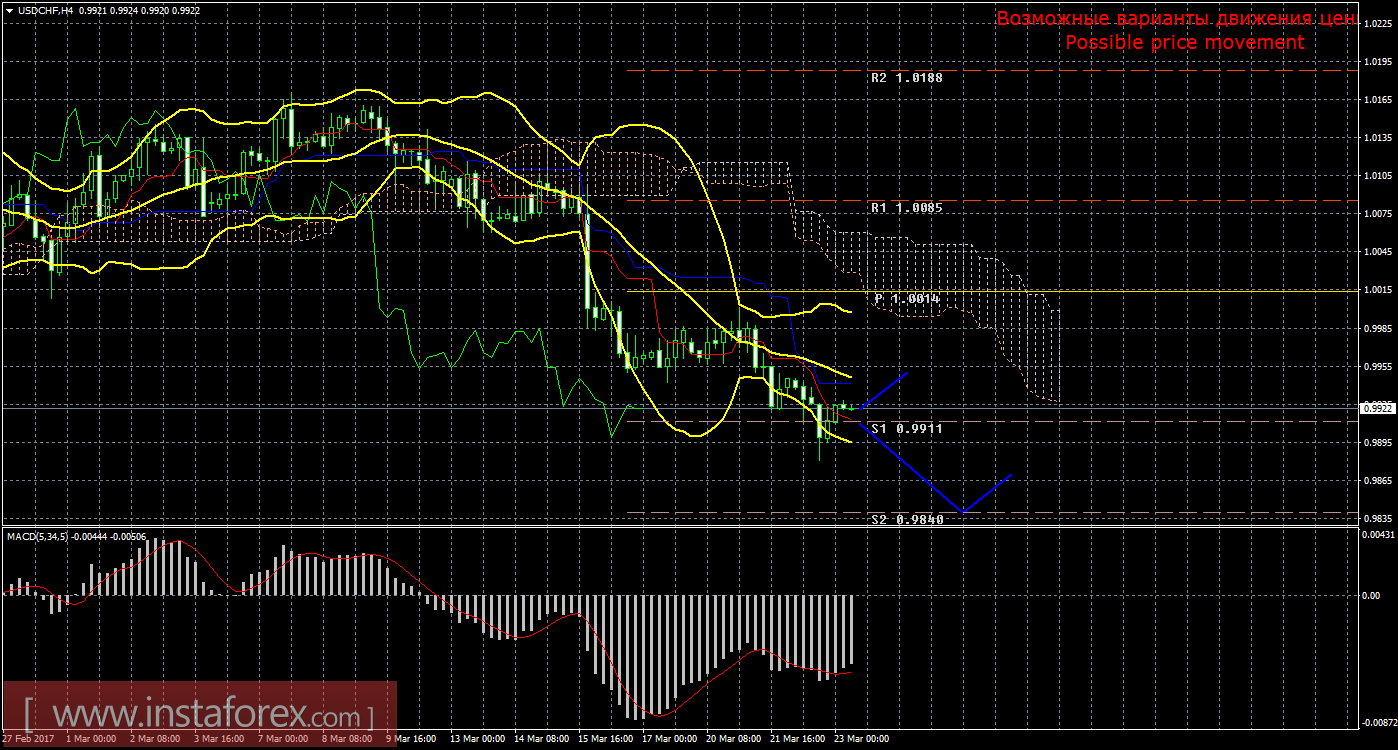The width and height of the screenshot is (1398, 750).
Task: Click the S2 0.9840 support label
Action: (906, 519)
